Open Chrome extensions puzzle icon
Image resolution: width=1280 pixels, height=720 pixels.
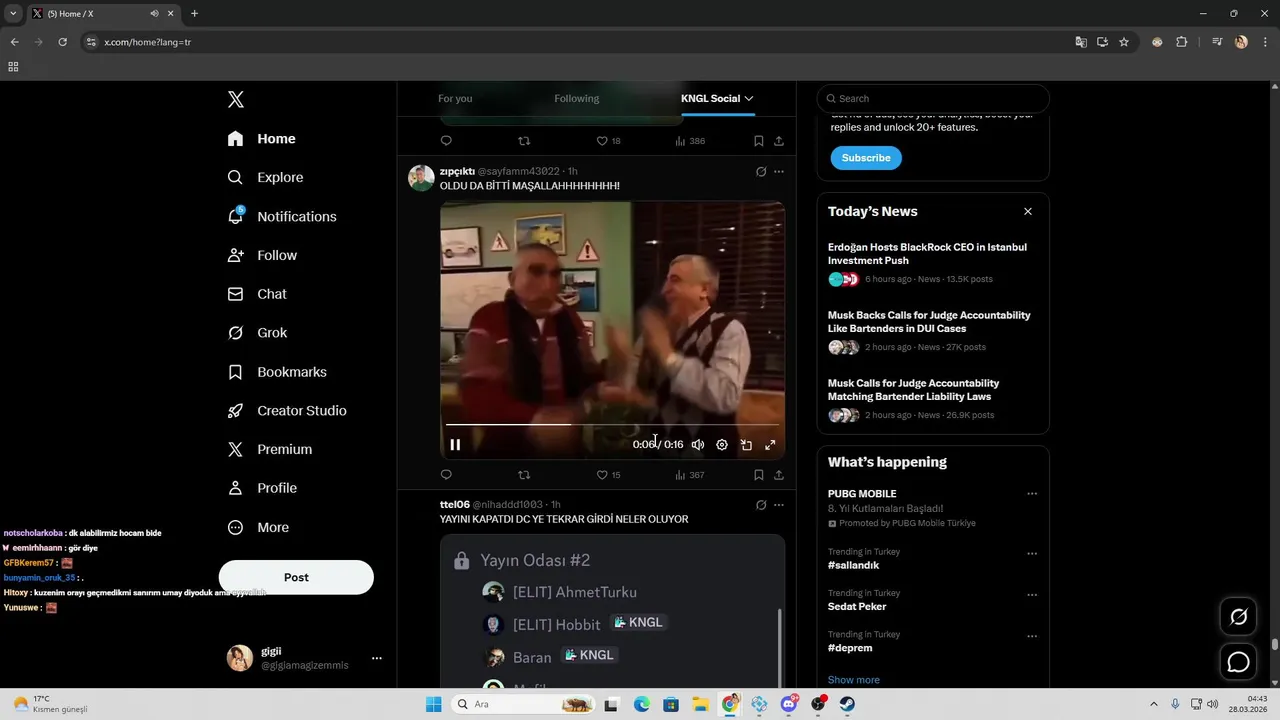[1182, 42]
